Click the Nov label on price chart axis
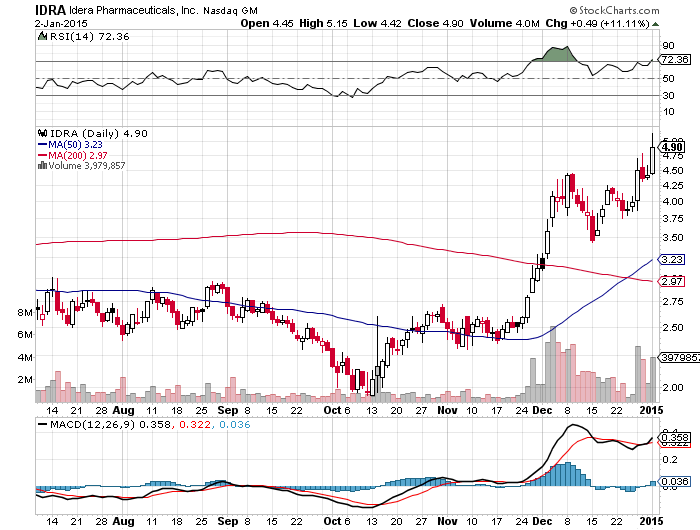The height and width of the screenshot is (530, 700). 447,410
